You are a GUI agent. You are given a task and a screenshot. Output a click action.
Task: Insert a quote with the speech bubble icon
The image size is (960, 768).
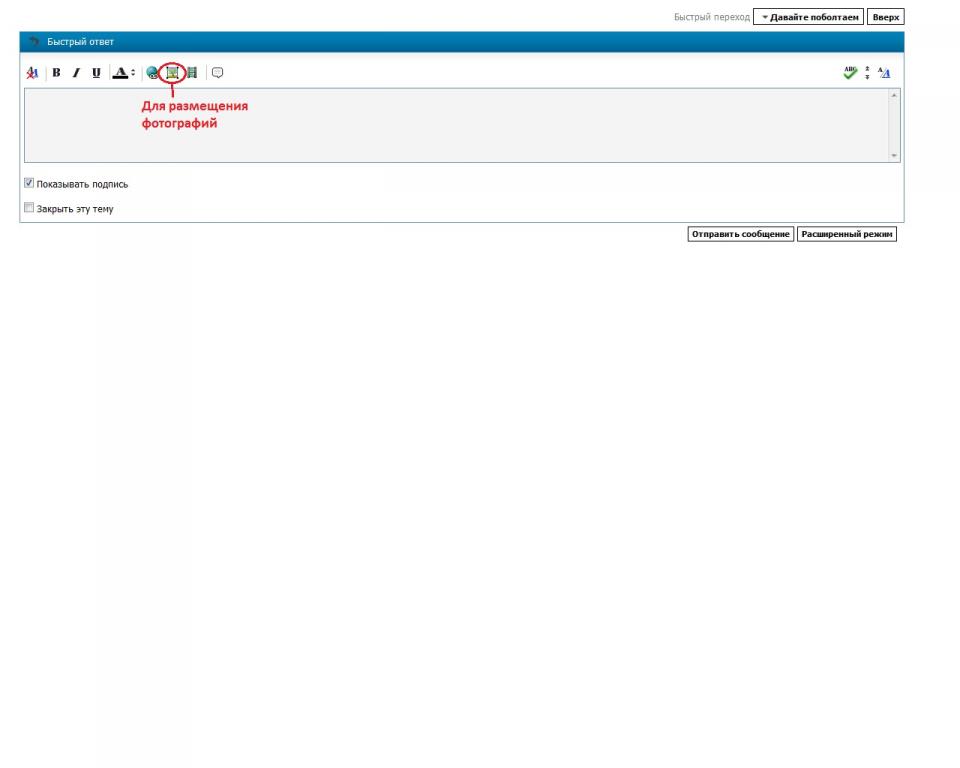pos(217,73)
